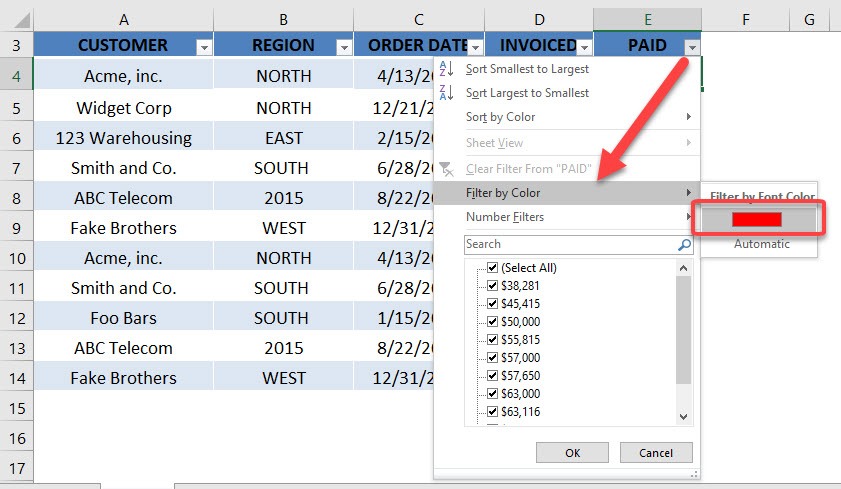Screen dimensions: 841x489
Task: Click the magnifier icon in Search box
Action: 684,244
